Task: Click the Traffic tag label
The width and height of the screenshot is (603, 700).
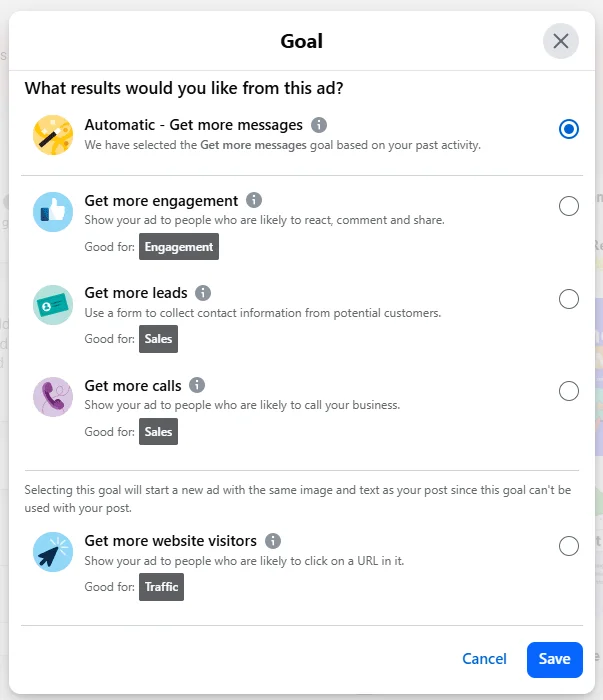Action: point(161,587)
